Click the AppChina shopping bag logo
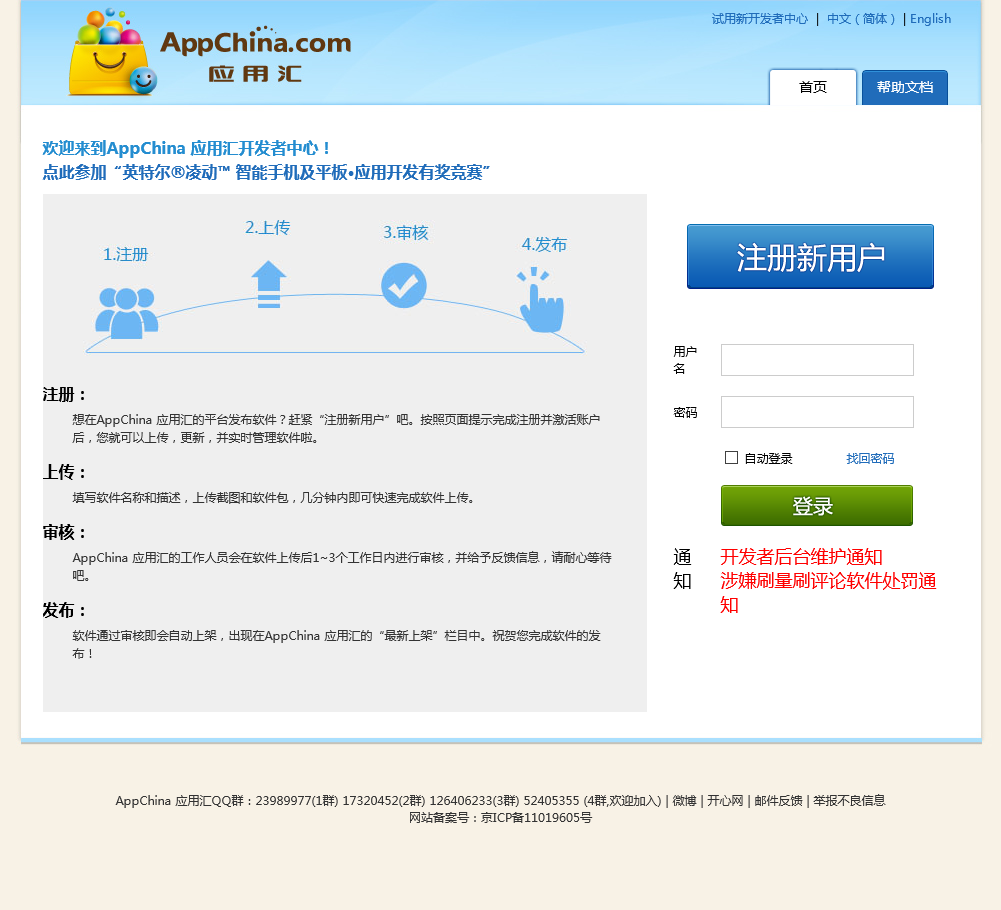 [x=112, y=52]
